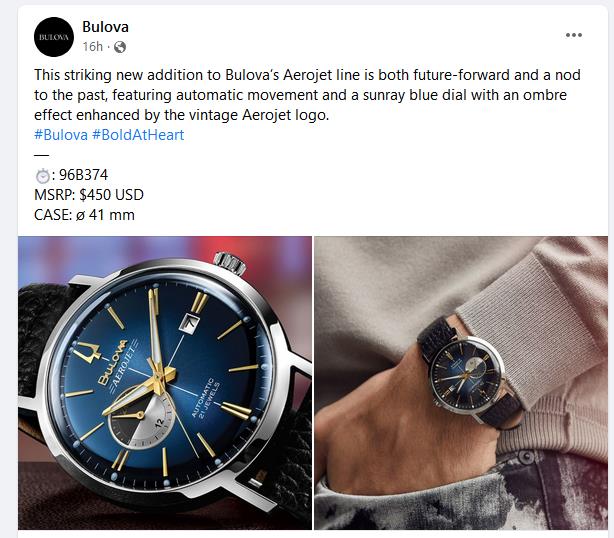
Task: Click the globe public audience icon
Action: click(x=120, y=47)
